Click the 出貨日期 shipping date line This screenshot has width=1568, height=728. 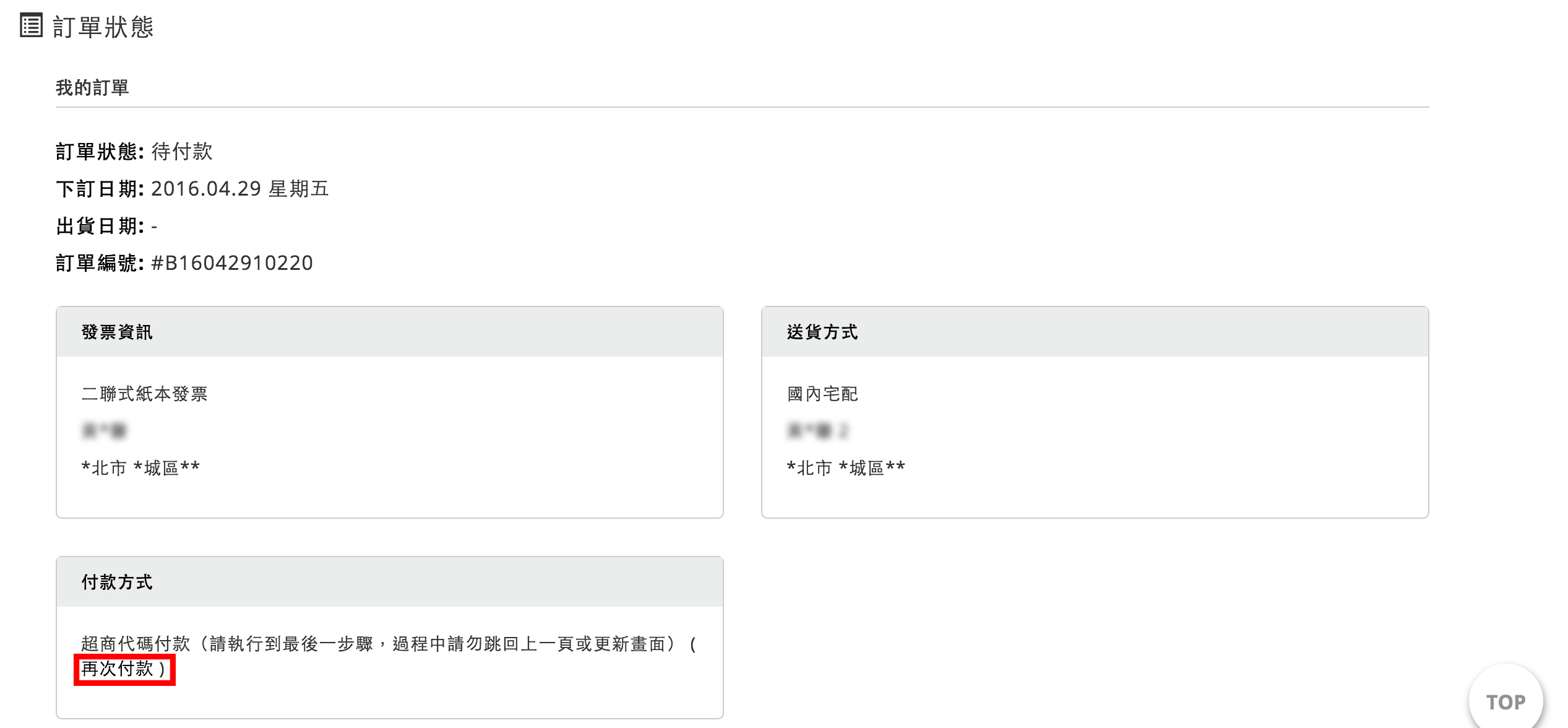pyautogui.click(x=106, y=226)
